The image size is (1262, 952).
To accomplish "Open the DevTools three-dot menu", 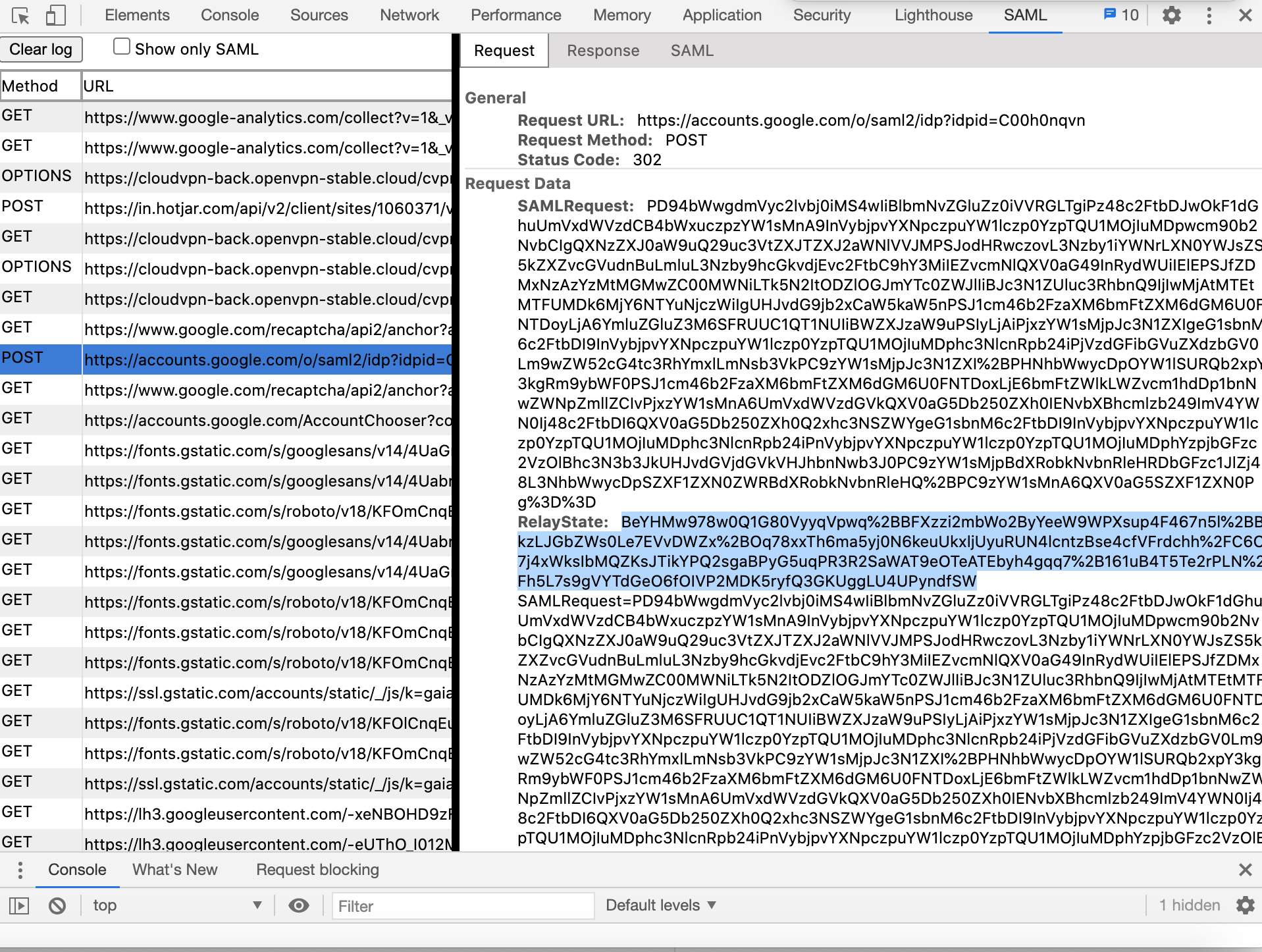I will click(x=1209, y=15).
